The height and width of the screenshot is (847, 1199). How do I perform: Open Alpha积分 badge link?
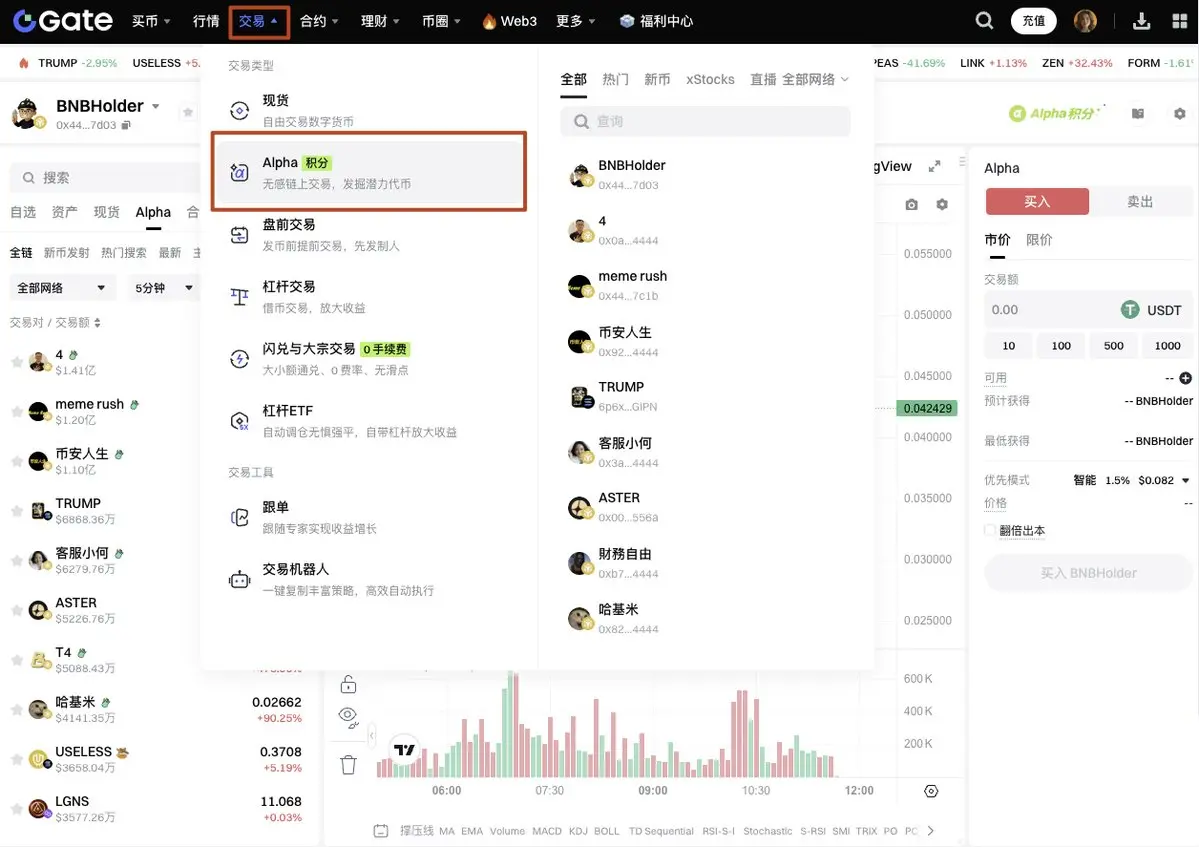coord(1055,113)
